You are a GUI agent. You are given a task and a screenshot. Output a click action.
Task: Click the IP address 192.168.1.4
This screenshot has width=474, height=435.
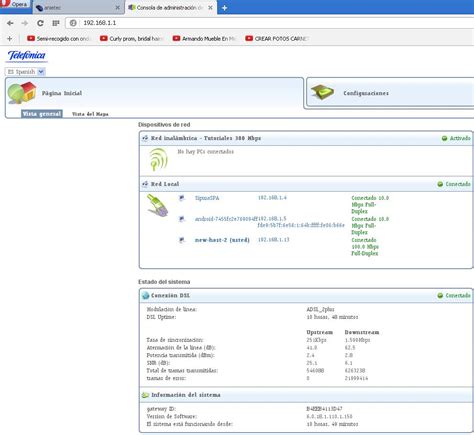click(x=272, y=198)
